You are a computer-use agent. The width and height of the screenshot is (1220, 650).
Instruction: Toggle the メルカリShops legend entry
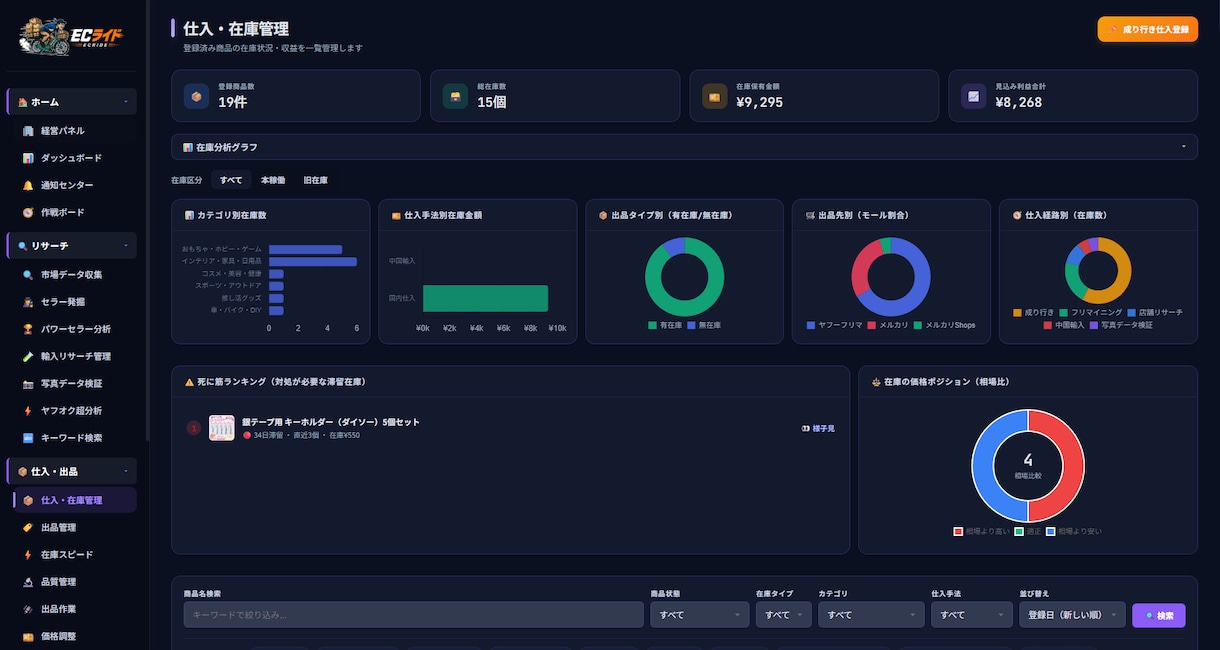(944, 325)
